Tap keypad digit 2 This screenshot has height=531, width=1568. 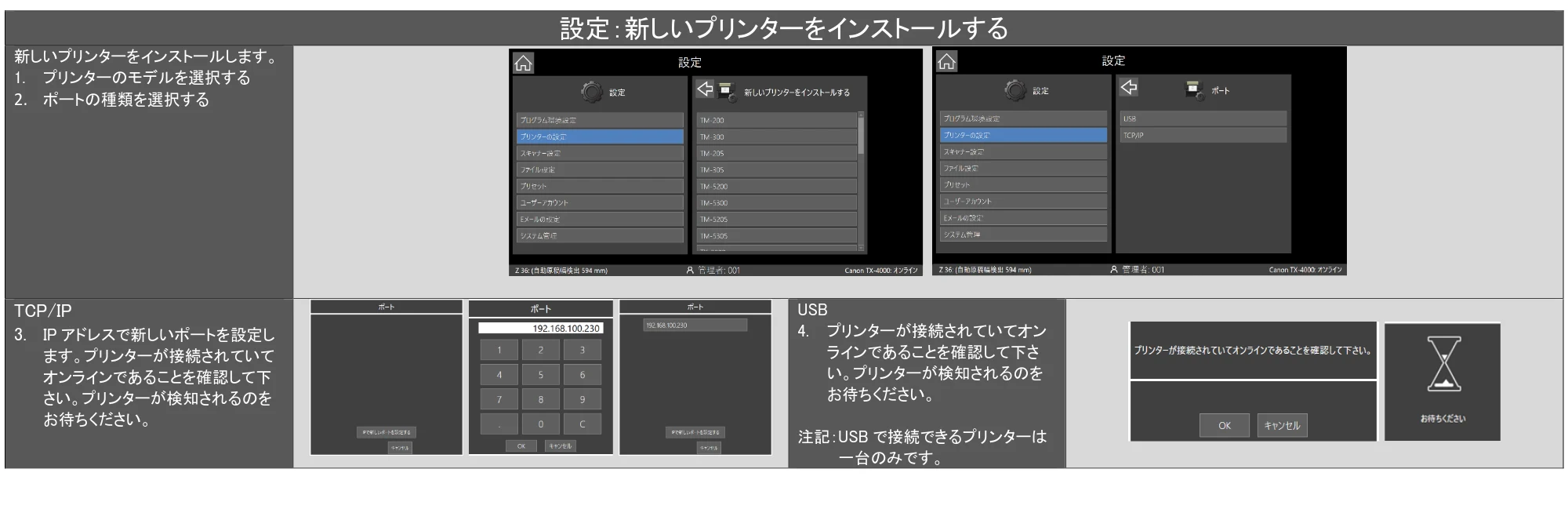[x=540, y=350]
